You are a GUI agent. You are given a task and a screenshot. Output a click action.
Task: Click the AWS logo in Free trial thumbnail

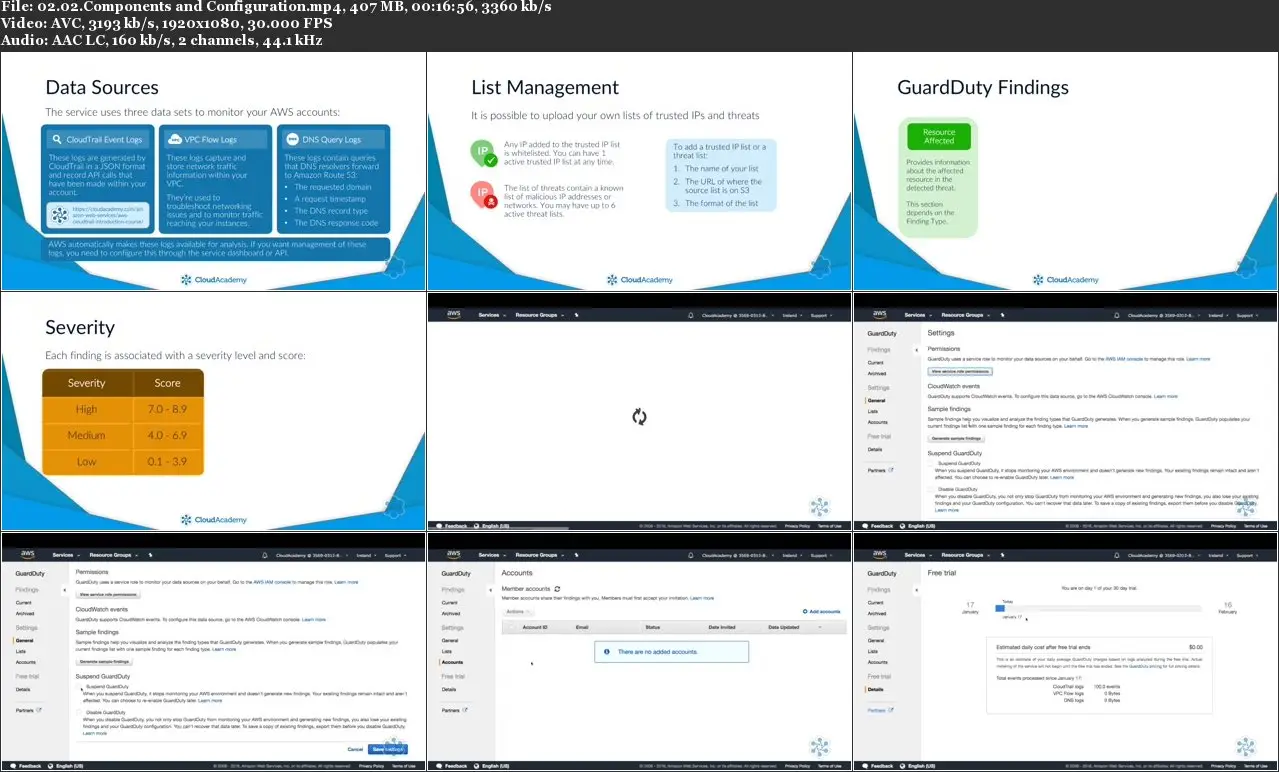[879, 554]
